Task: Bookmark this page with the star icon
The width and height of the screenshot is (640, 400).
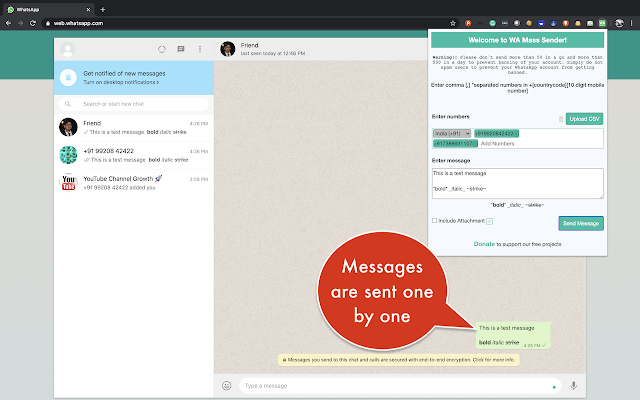Action: pyautogui.click(x=453, y=23)
